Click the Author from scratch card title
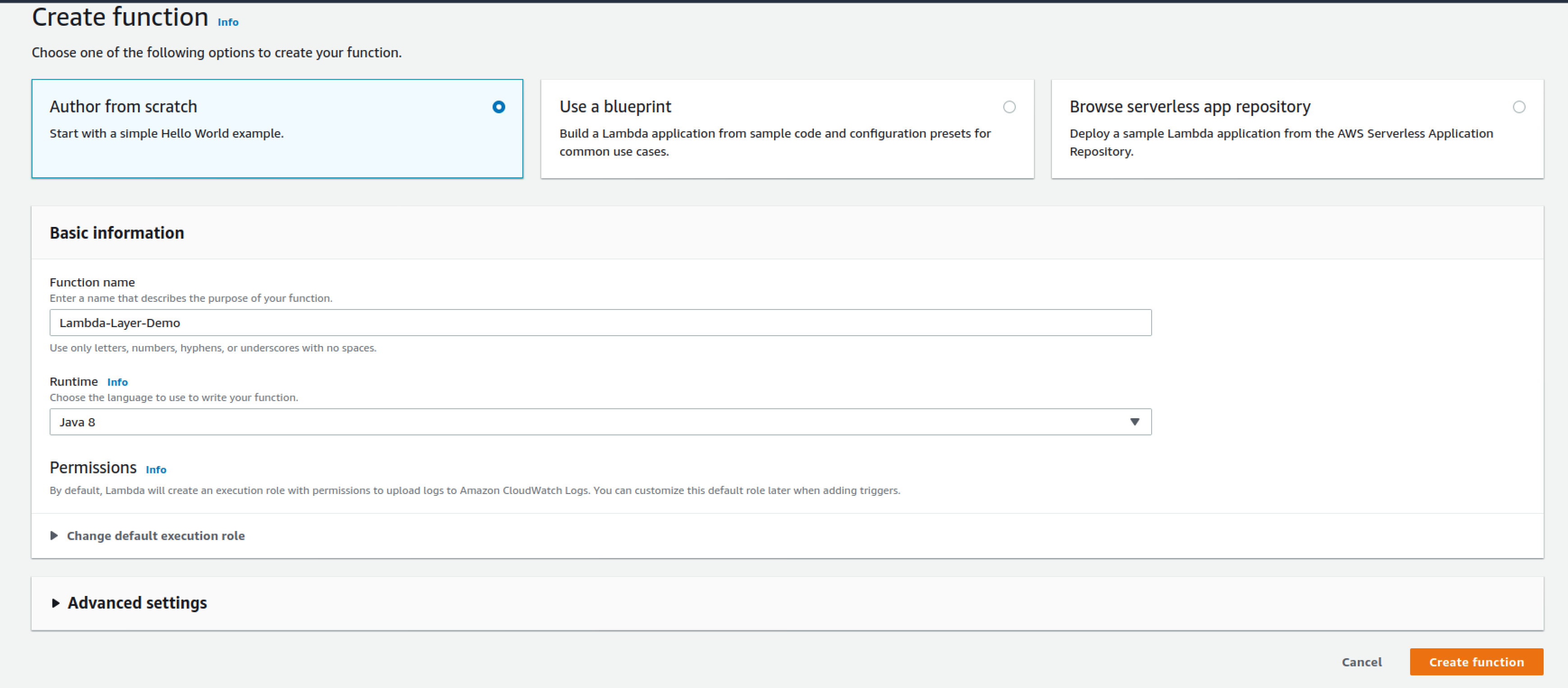Viewport: 1568px width, 688px height. pyautogui.click(x=123, y=106)
